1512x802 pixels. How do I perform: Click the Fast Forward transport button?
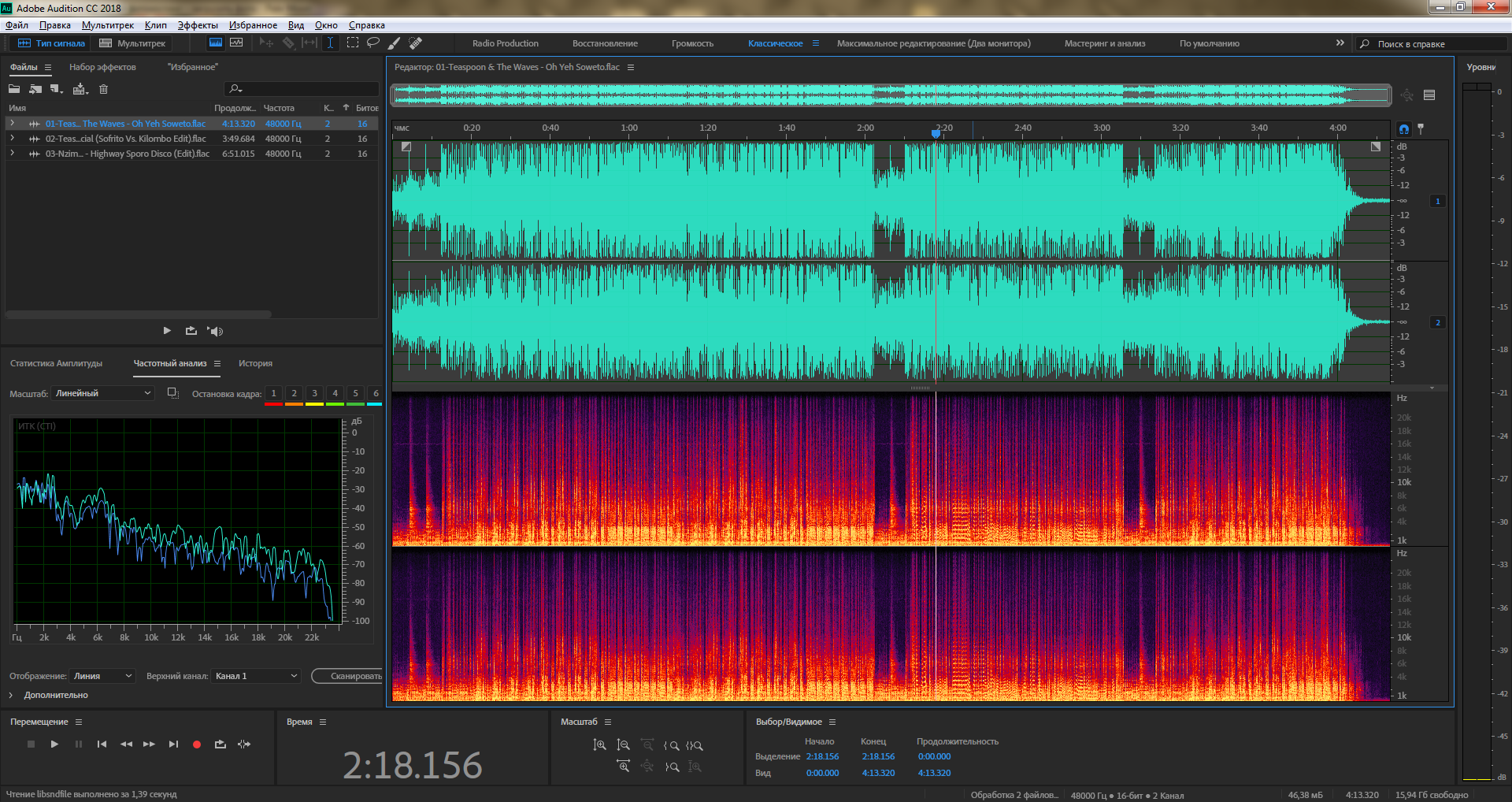coord(149,744)
